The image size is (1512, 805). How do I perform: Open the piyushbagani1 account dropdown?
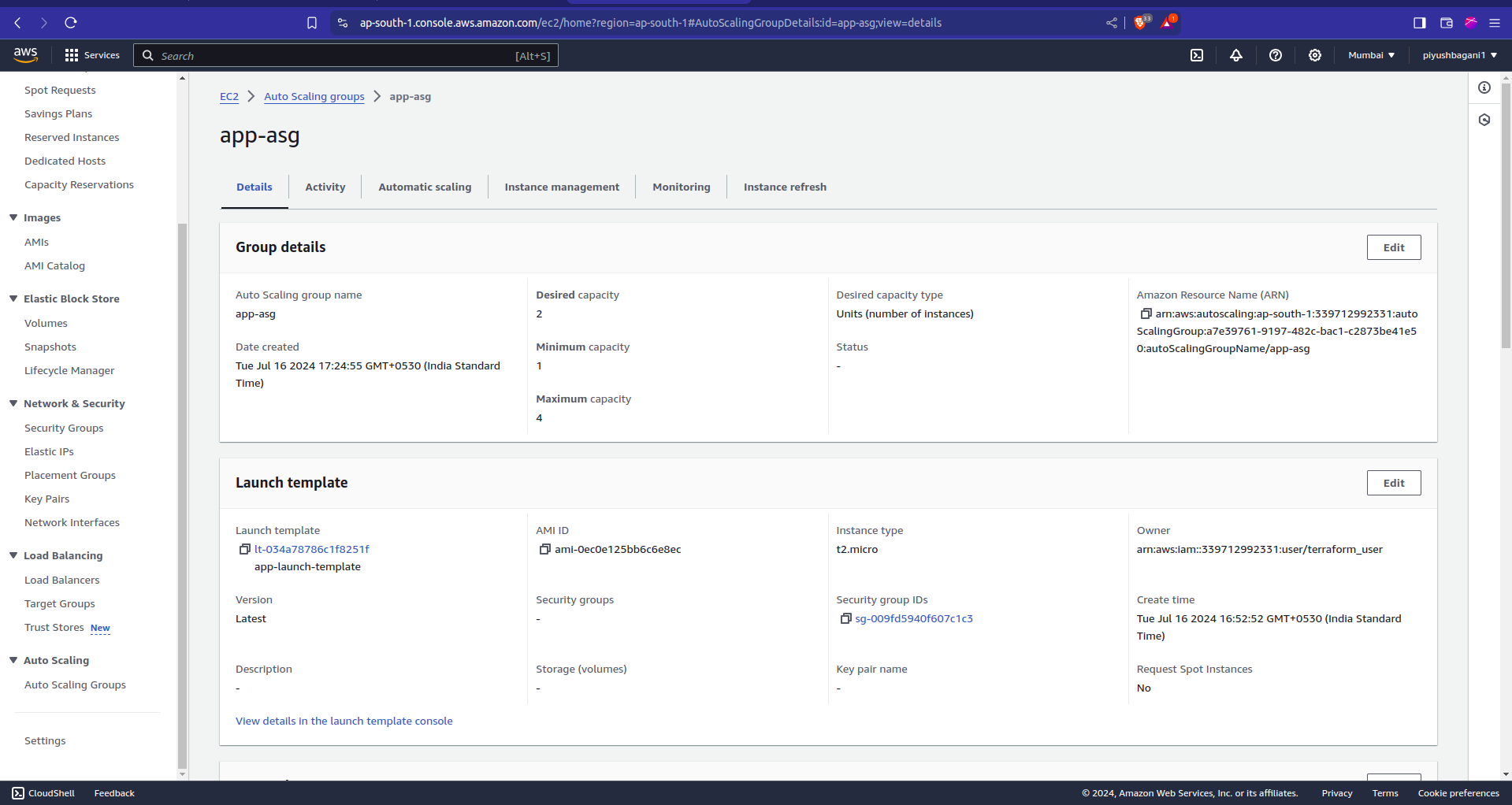click(1459, 55)
